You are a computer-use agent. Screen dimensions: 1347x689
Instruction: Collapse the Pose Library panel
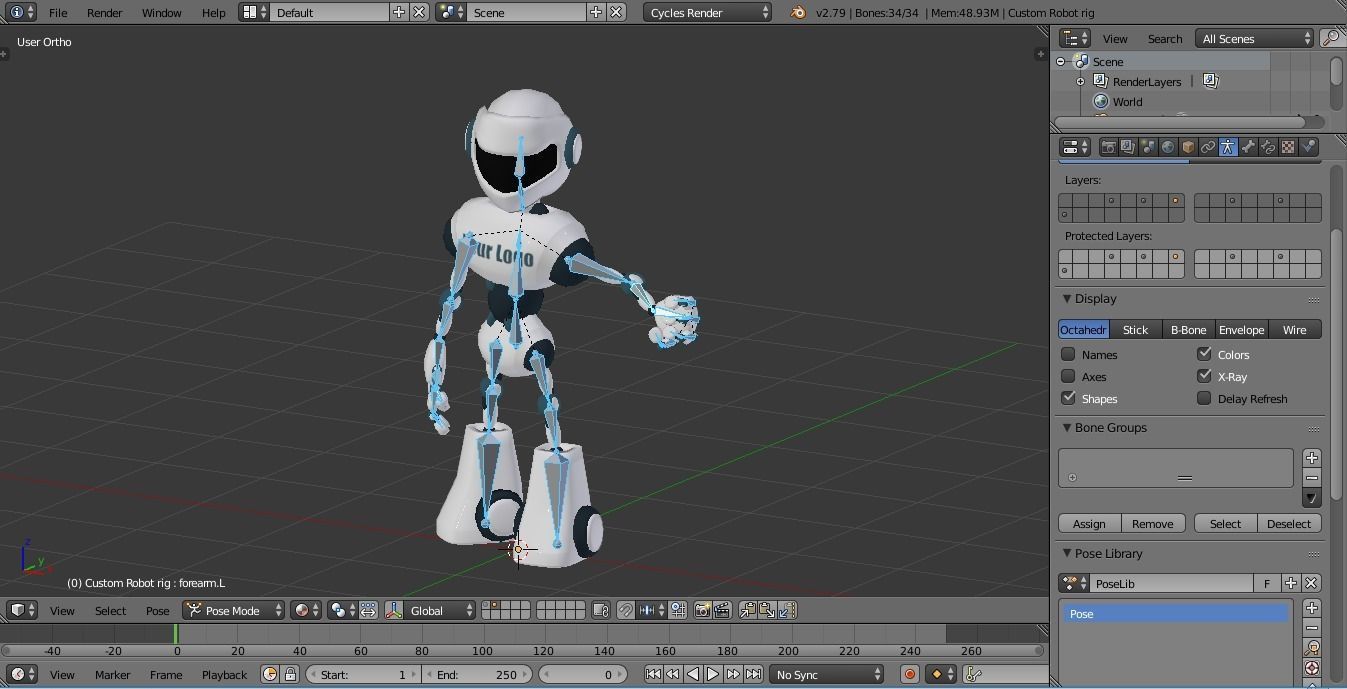coord(1067,553)
